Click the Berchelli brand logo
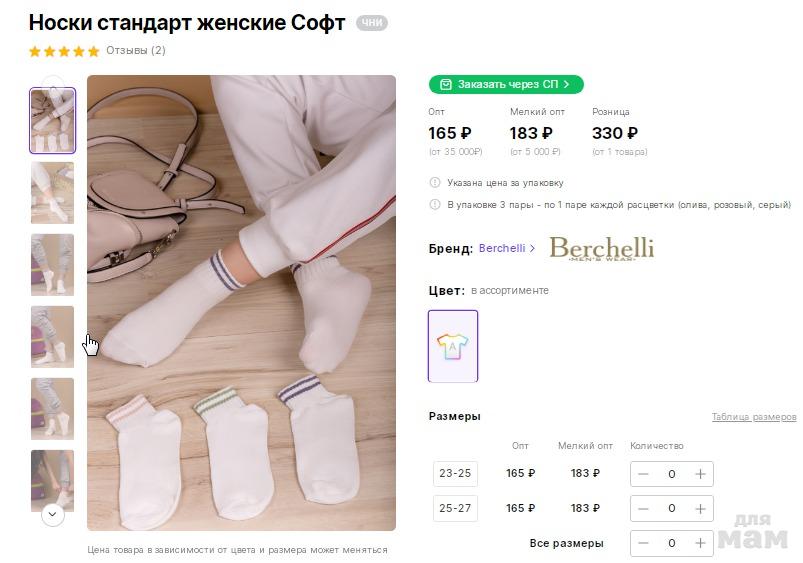Viewport: 803px width, 563px height. click(x=601, y=248)
